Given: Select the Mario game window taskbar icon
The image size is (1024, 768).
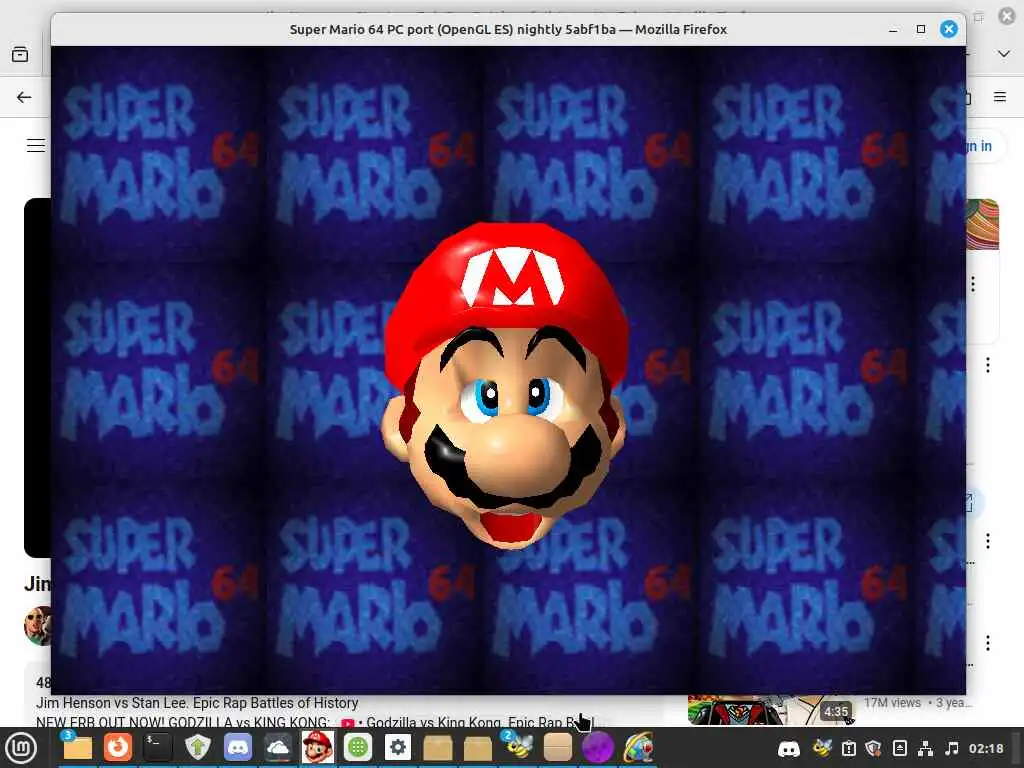Looking at the screenshot, I should 317,747.
